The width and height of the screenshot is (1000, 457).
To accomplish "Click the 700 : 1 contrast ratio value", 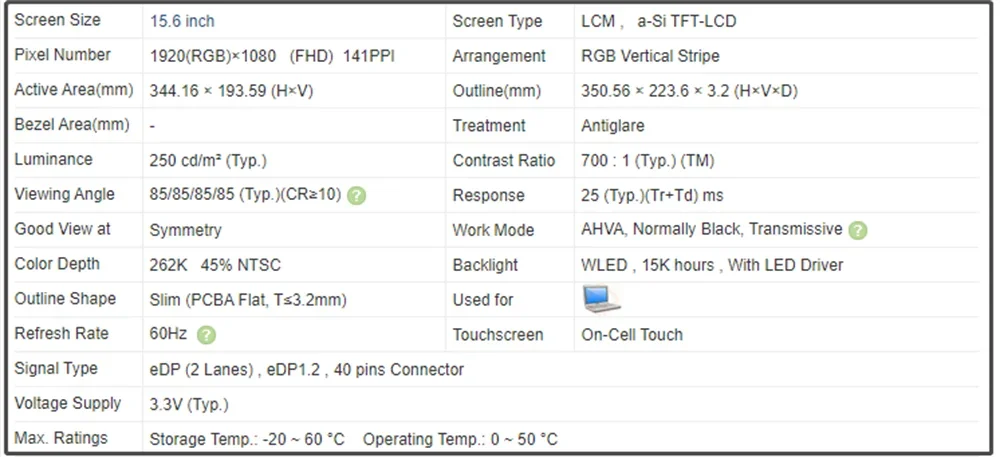I will tap(648, 160).
